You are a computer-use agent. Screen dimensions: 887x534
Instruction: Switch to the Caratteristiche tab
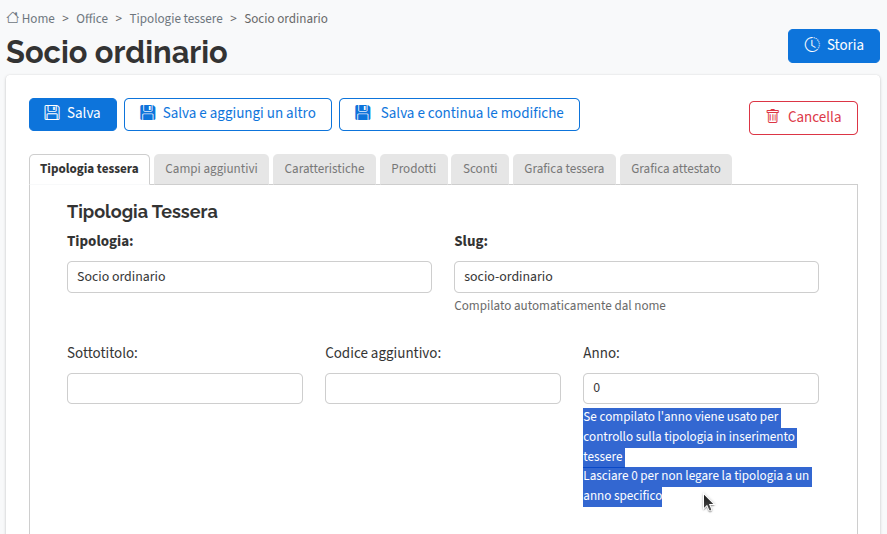coord(324,169)
